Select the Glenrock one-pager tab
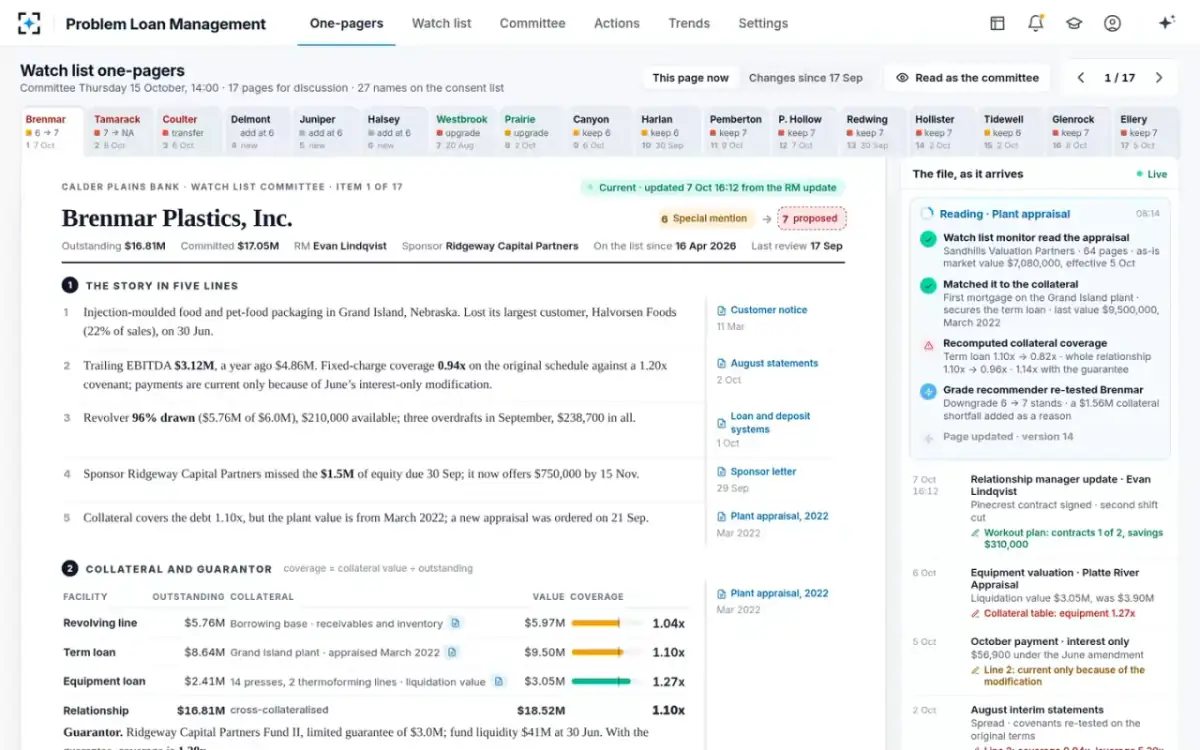Viewport: 1200px width, 750px height. click(1078, 132)
